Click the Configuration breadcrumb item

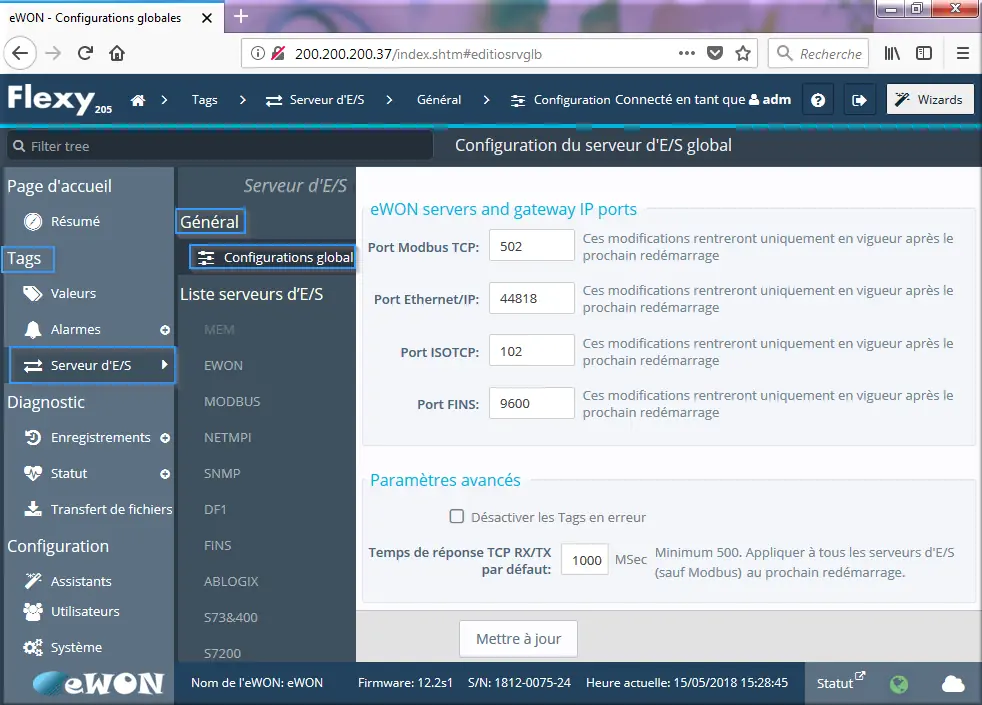(x=561, y=100)
